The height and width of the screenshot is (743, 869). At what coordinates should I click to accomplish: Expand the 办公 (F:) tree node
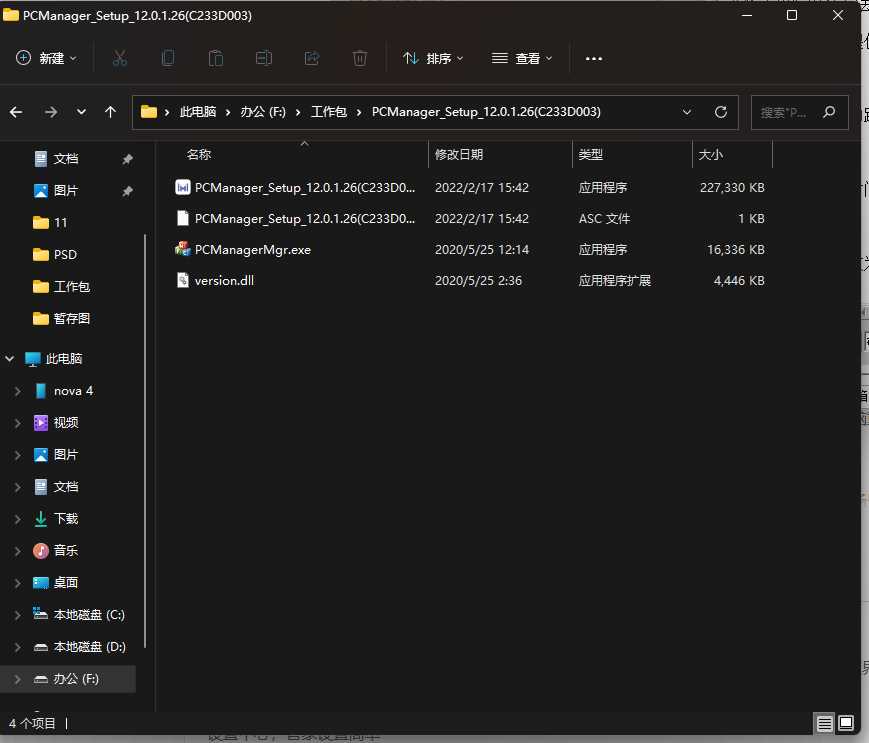[17, 679]
